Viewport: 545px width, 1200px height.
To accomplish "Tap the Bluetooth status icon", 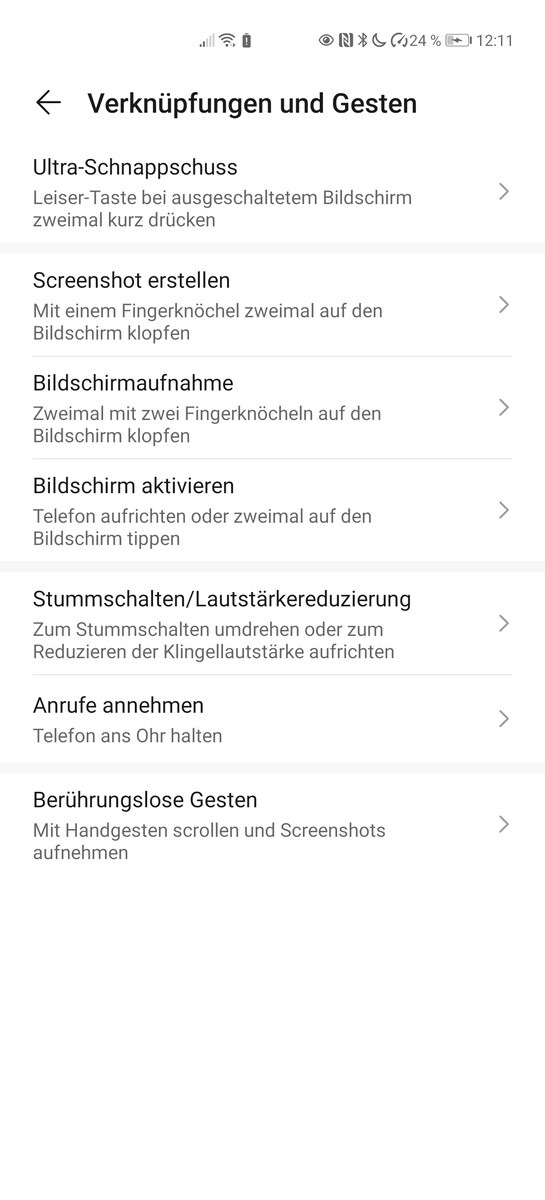I will [363, 40].
